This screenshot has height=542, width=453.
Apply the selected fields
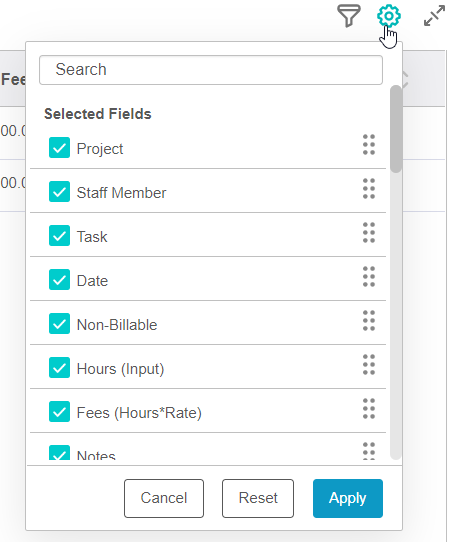coord(348,498)
